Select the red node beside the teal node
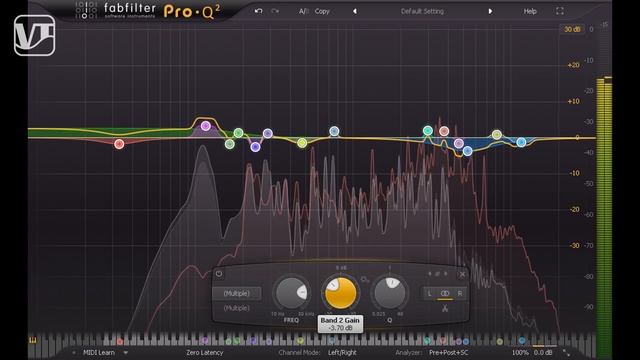This screenshot has width=640, height=360. [444, 131]
